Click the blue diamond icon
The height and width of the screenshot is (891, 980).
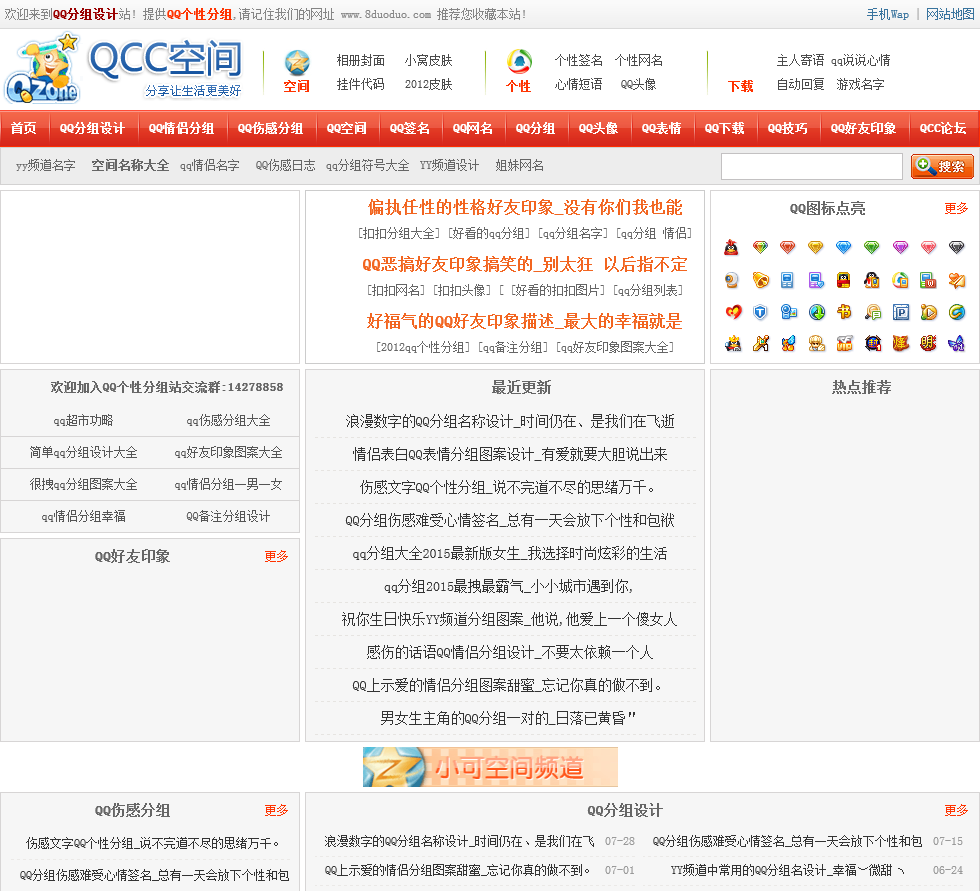pos(844,247)
